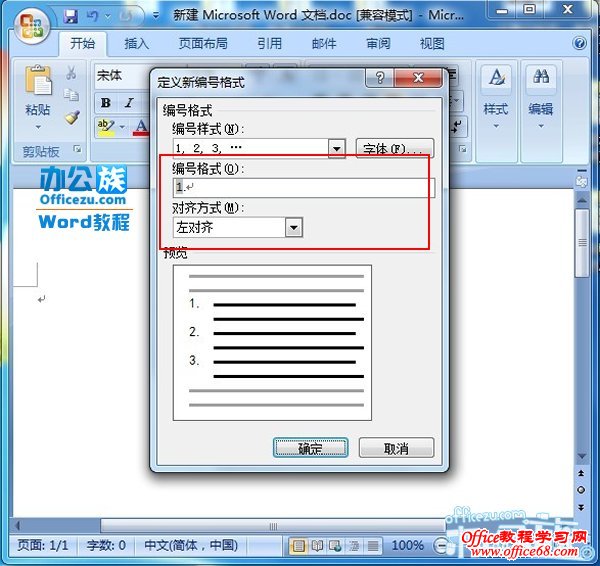This screenshot has width=600, height=566.
Task: Jump to next page double arrow
Action: [581, 508]
